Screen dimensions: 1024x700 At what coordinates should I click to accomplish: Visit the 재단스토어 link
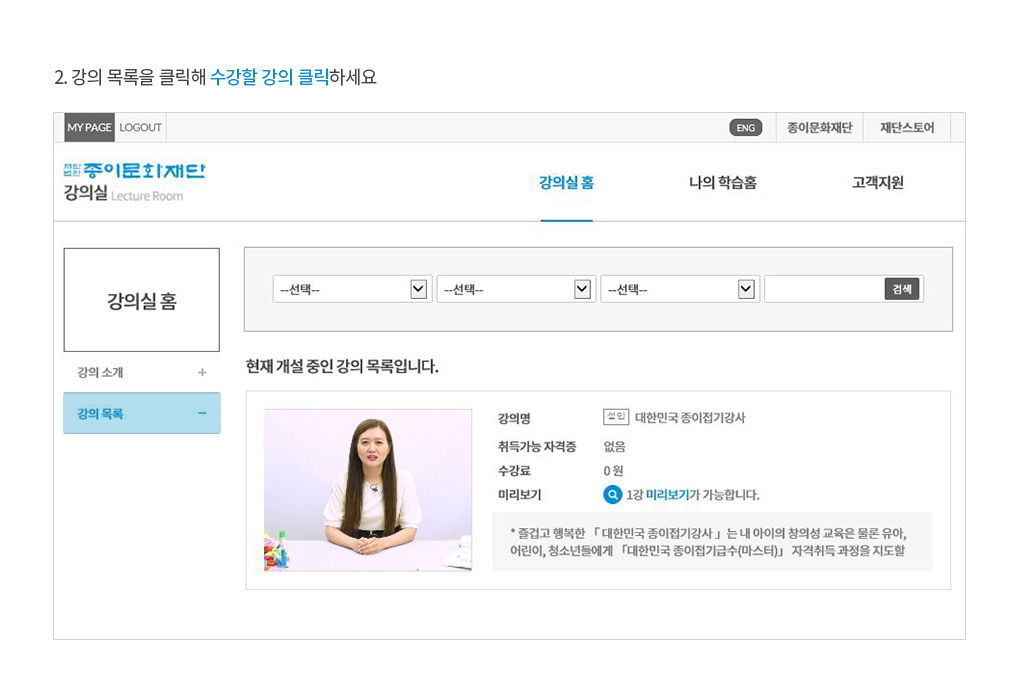point(907,128)
